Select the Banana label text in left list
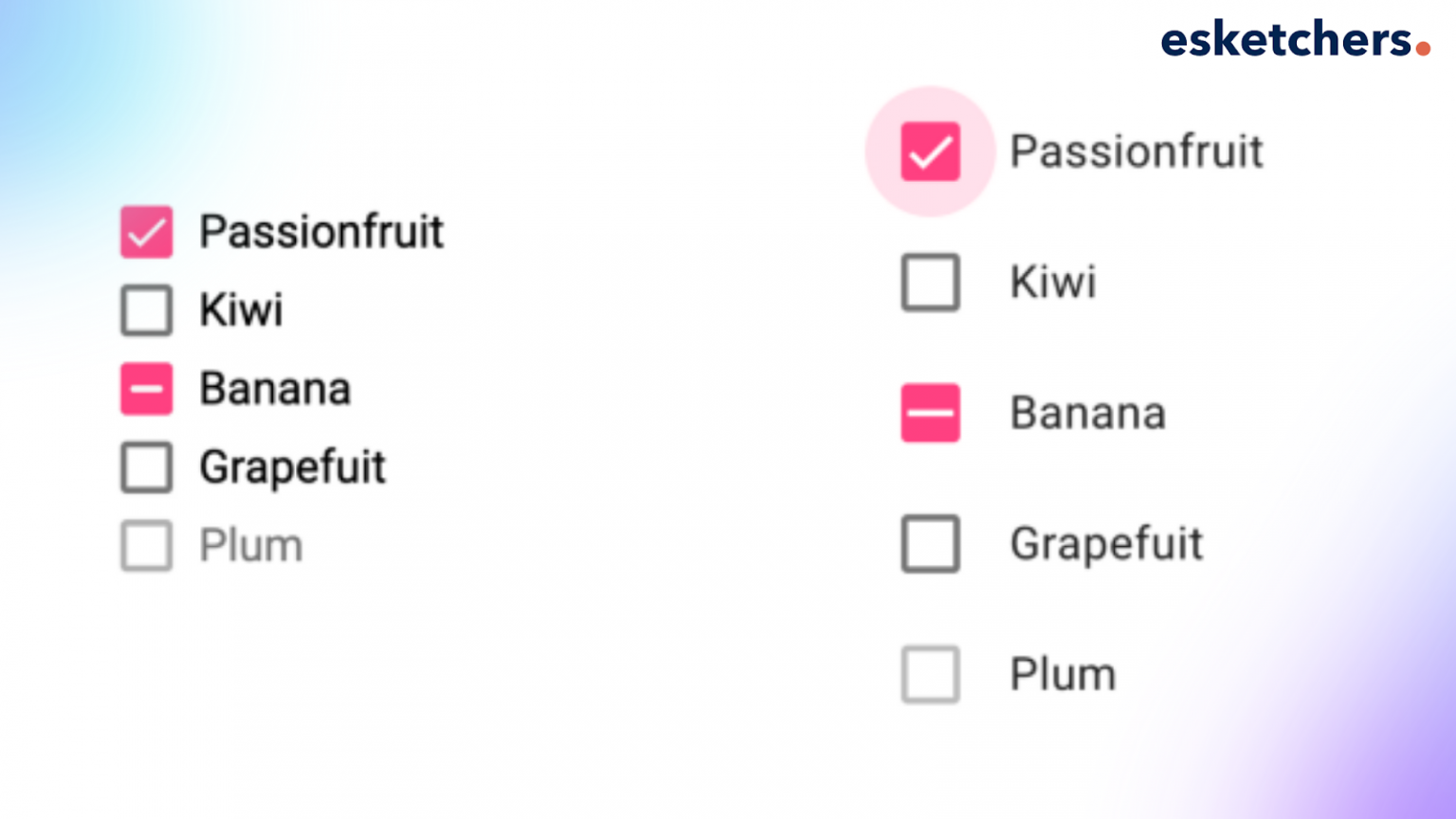This screenshot has width=1456, height=819. click(275, 389)
